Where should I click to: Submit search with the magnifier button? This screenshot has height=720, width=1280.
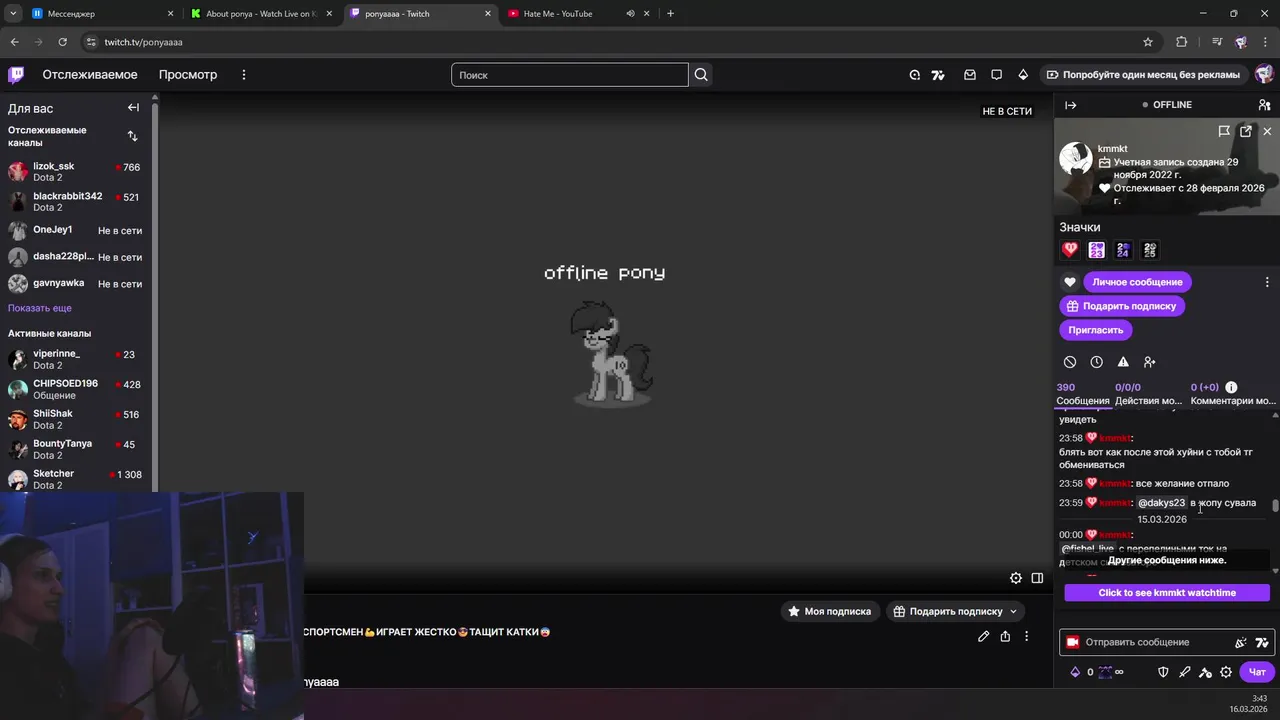coord(701,74)
